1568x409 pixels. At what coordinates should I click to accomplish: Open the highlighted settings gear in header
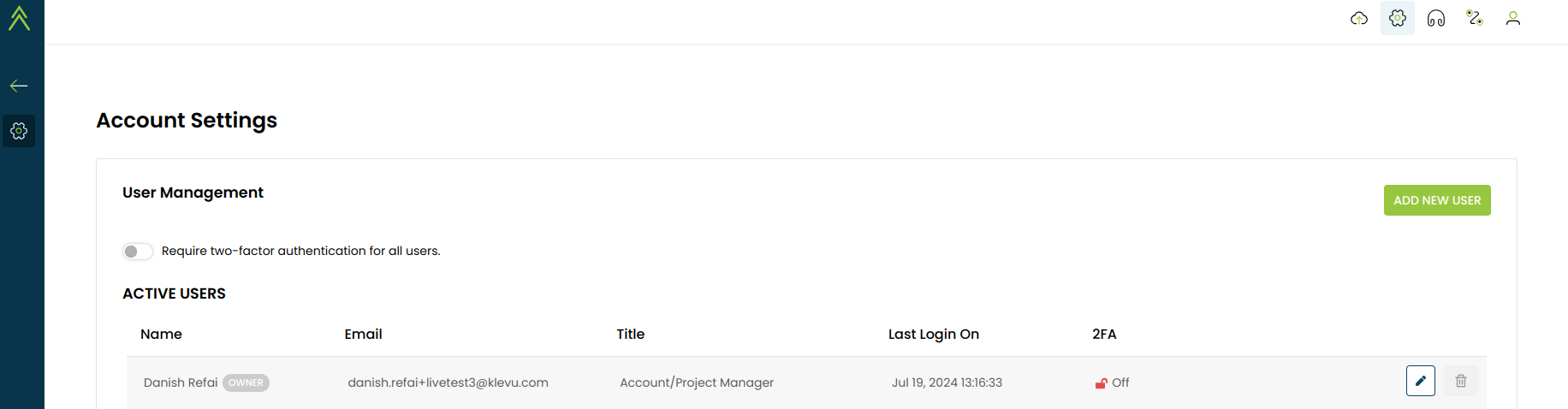(1398, 18)
